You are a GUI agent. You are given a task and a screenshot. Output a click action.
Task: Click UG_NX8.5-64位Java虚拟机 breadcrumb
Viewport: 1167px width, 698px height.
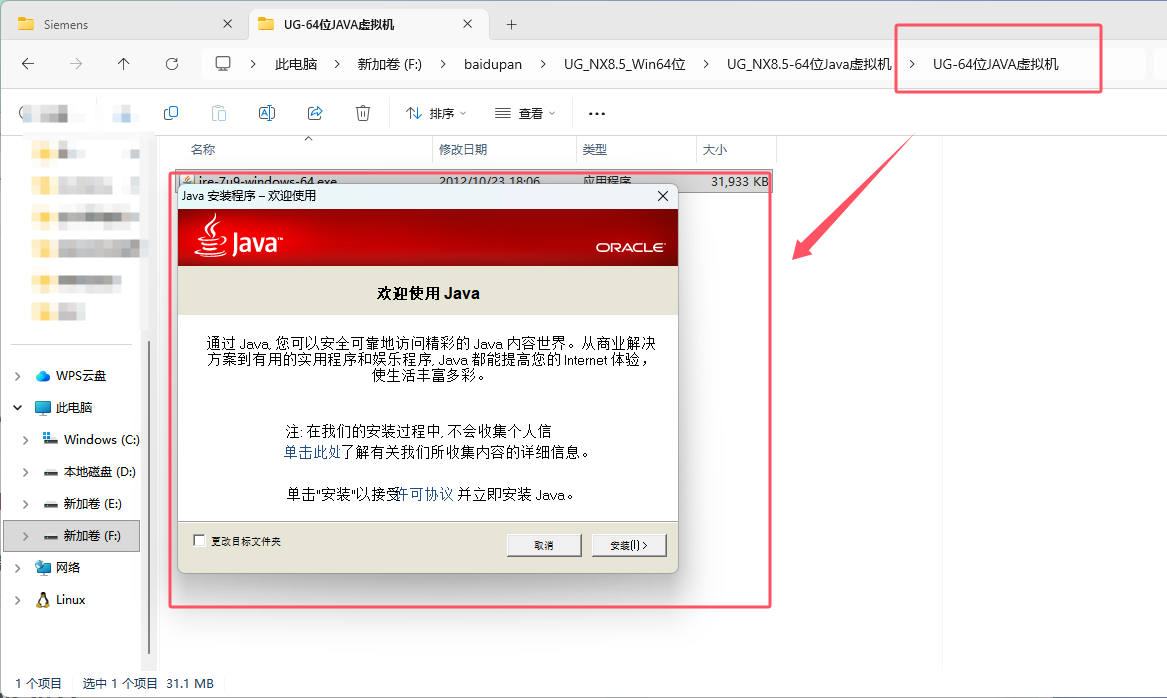808,64
